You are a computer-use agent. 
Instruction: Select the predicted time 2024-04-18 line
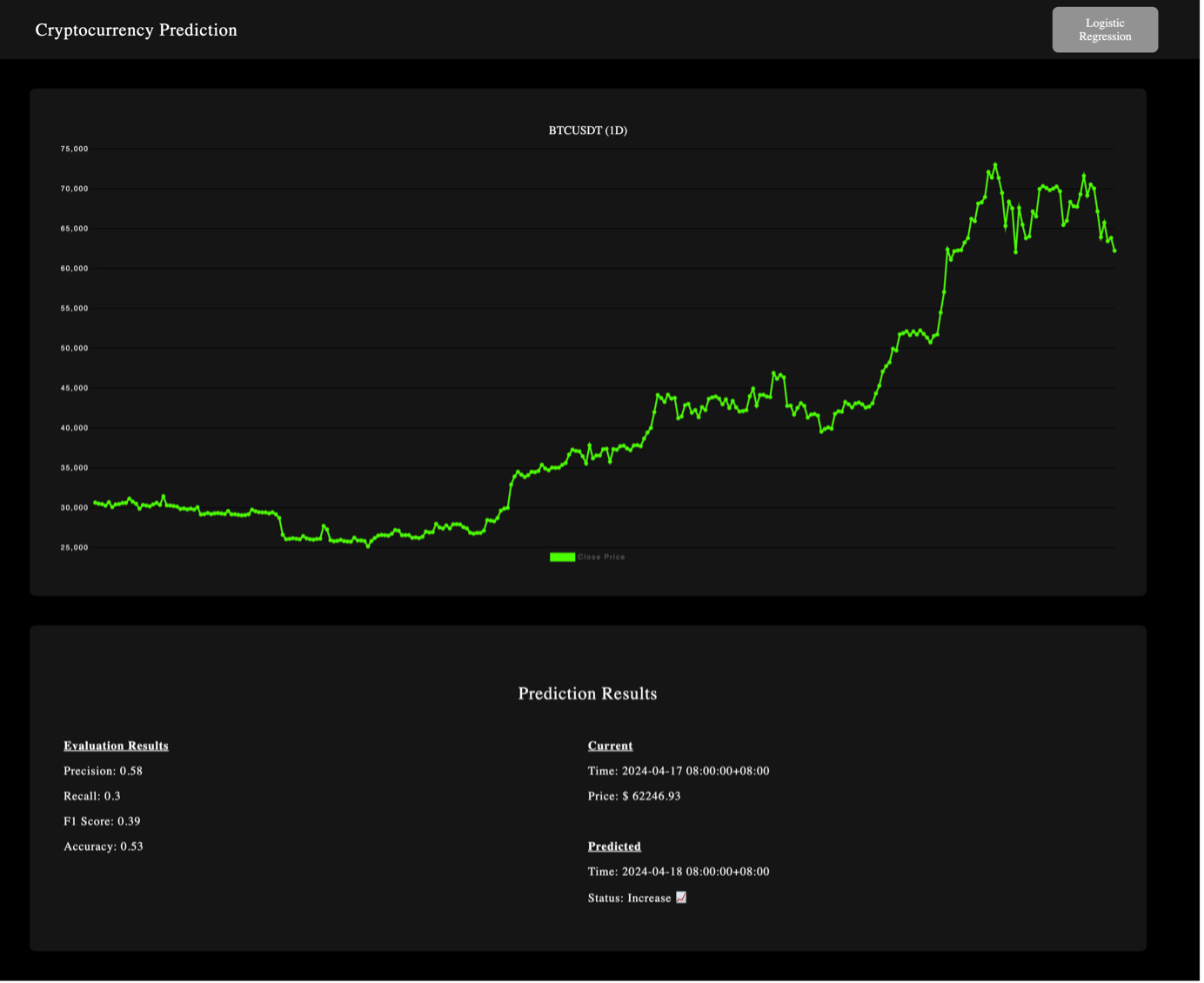coord(680,873)
